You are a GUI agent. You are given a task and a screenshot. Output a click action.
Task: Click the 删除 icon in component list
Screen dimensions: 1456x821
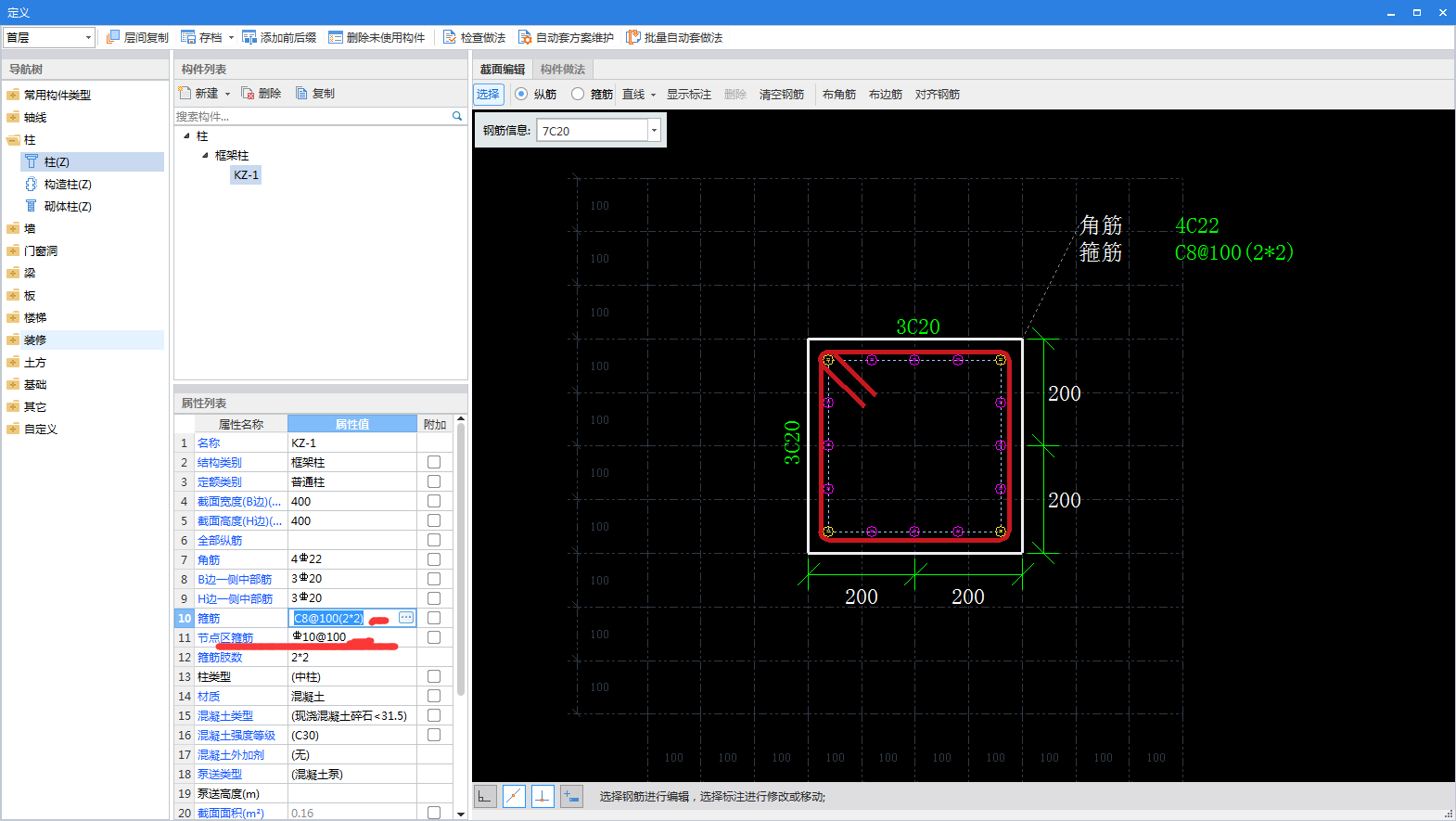click(x=248, y=93)
